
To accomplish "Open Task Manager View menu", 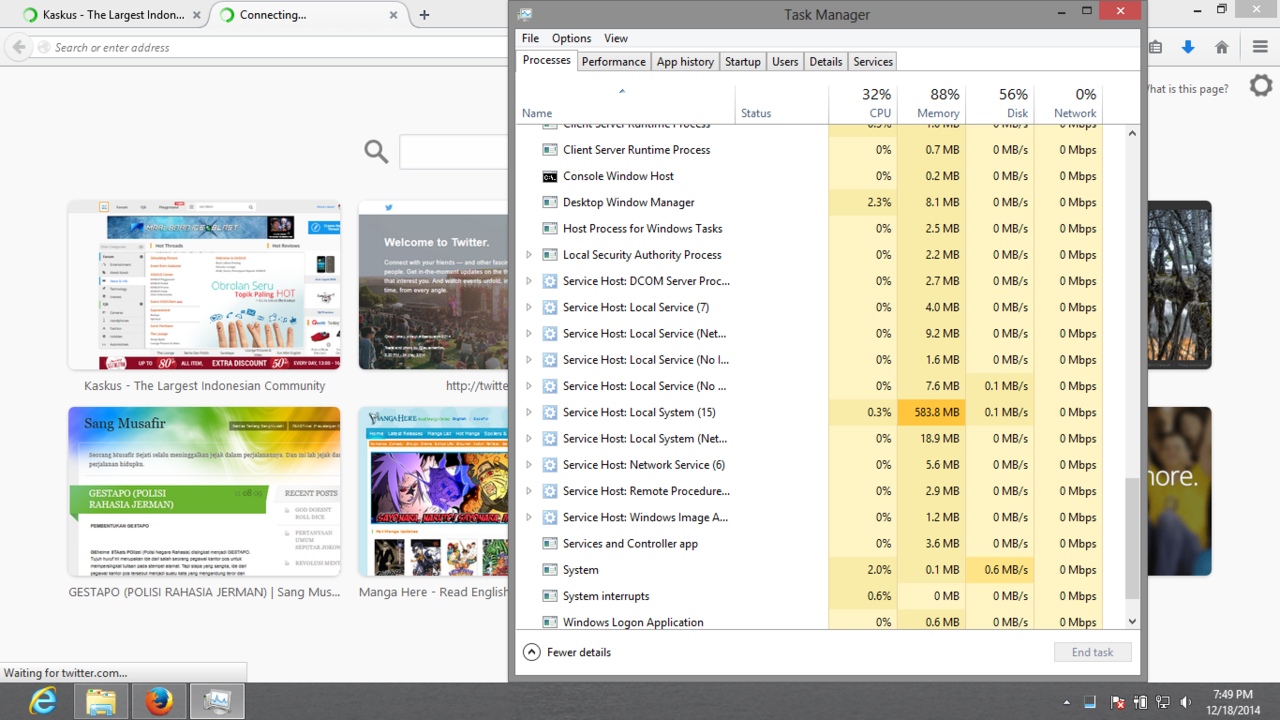I will [x=616, y=38].
